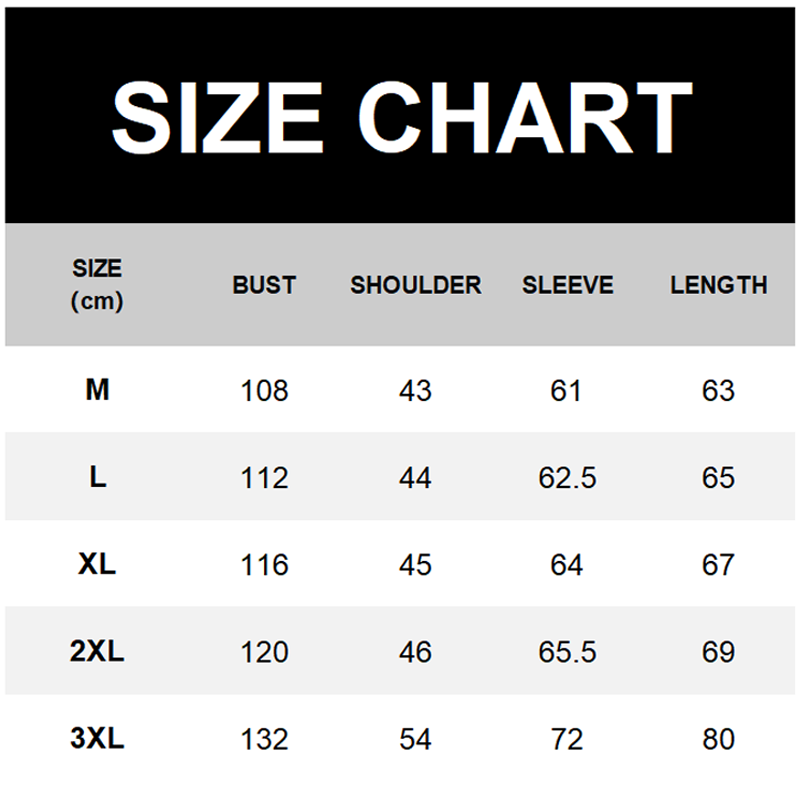800x800 pixels.
Task: Click shoulder value 44 in the L row
Action: (x=415, y=478)
